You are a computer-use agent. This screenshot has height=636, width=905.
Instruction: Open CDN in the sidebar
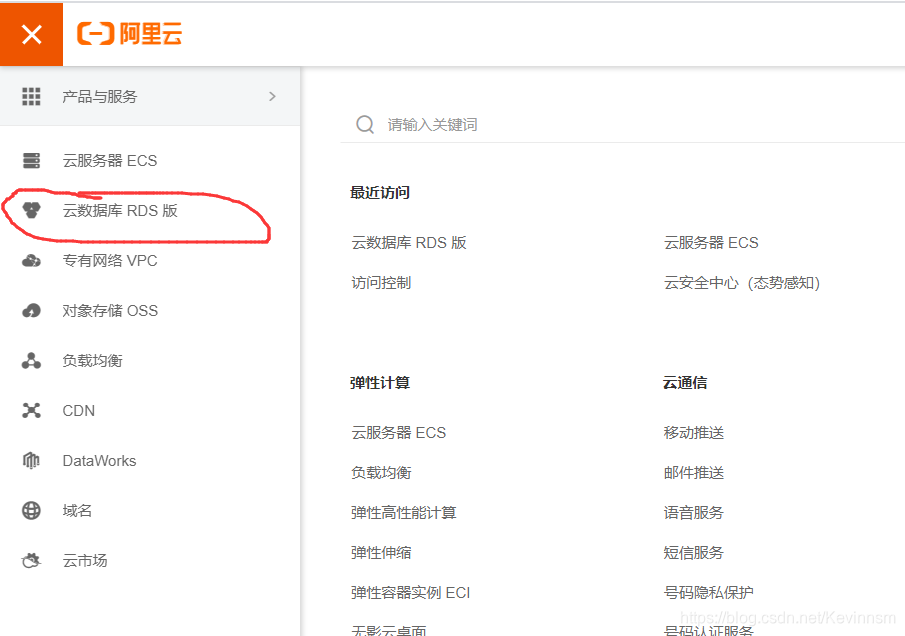pos(78,411)
